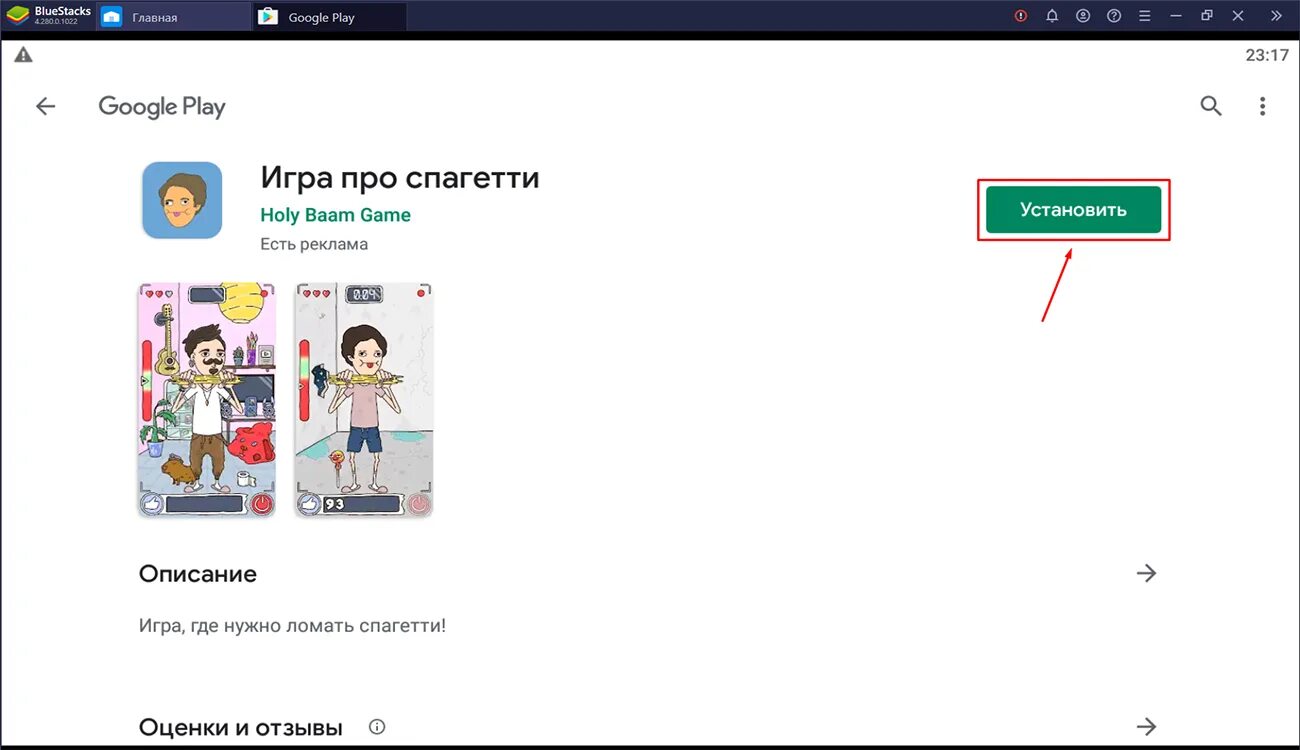Click description text Игра, где нужно ломать спагетти!
The height and width of the screenshot is (750, 1300).
292,626
